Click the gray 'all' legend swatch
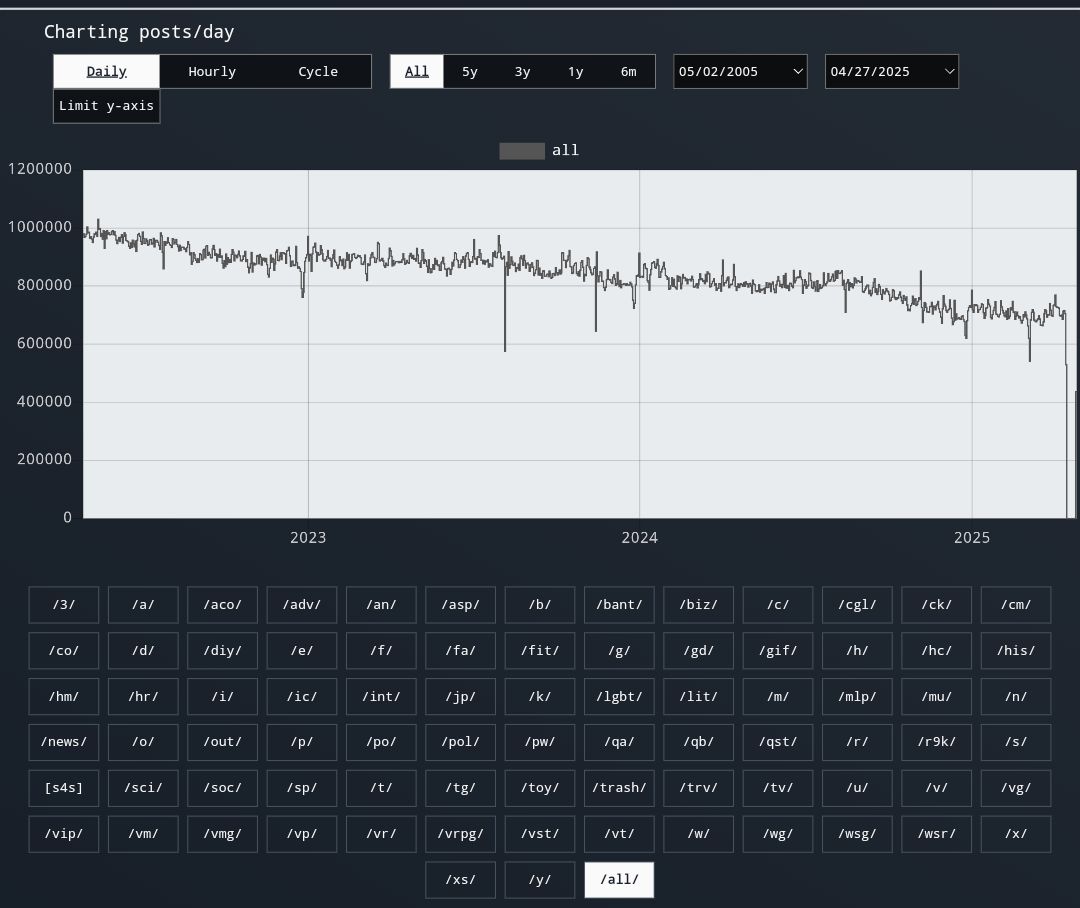The image size is (1080, 908). [522, 151]
